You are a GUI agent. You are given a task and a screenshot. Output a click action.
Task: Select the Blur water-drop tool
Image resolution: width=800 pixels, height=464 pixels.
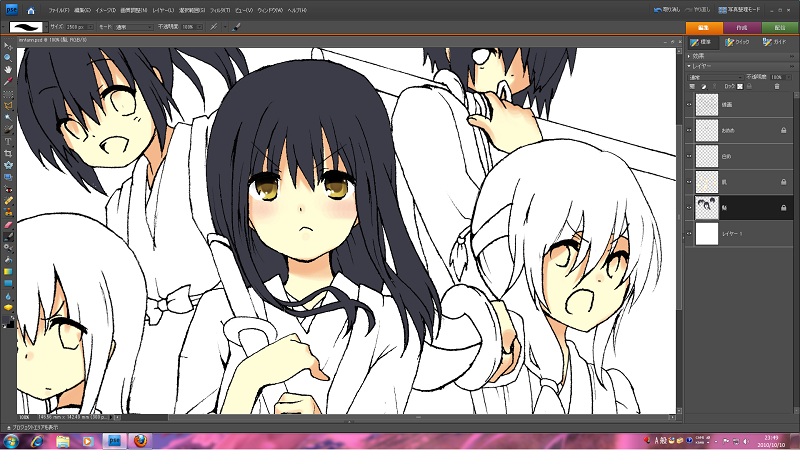(8, 296)
